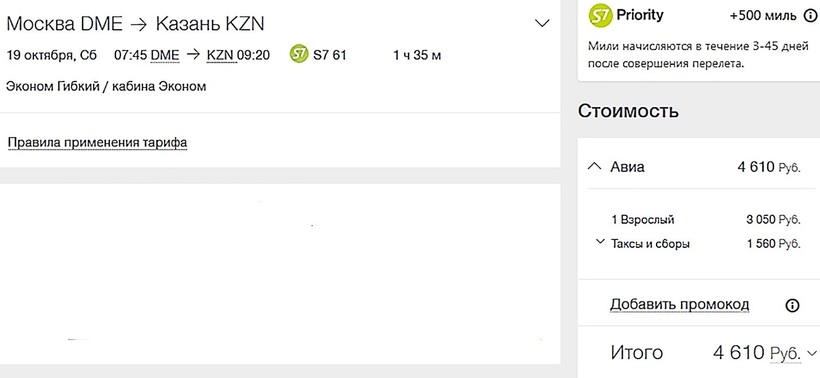Click the date 19 октября, Сб
The width and height of the screenshot is (820, 378).
51,55
